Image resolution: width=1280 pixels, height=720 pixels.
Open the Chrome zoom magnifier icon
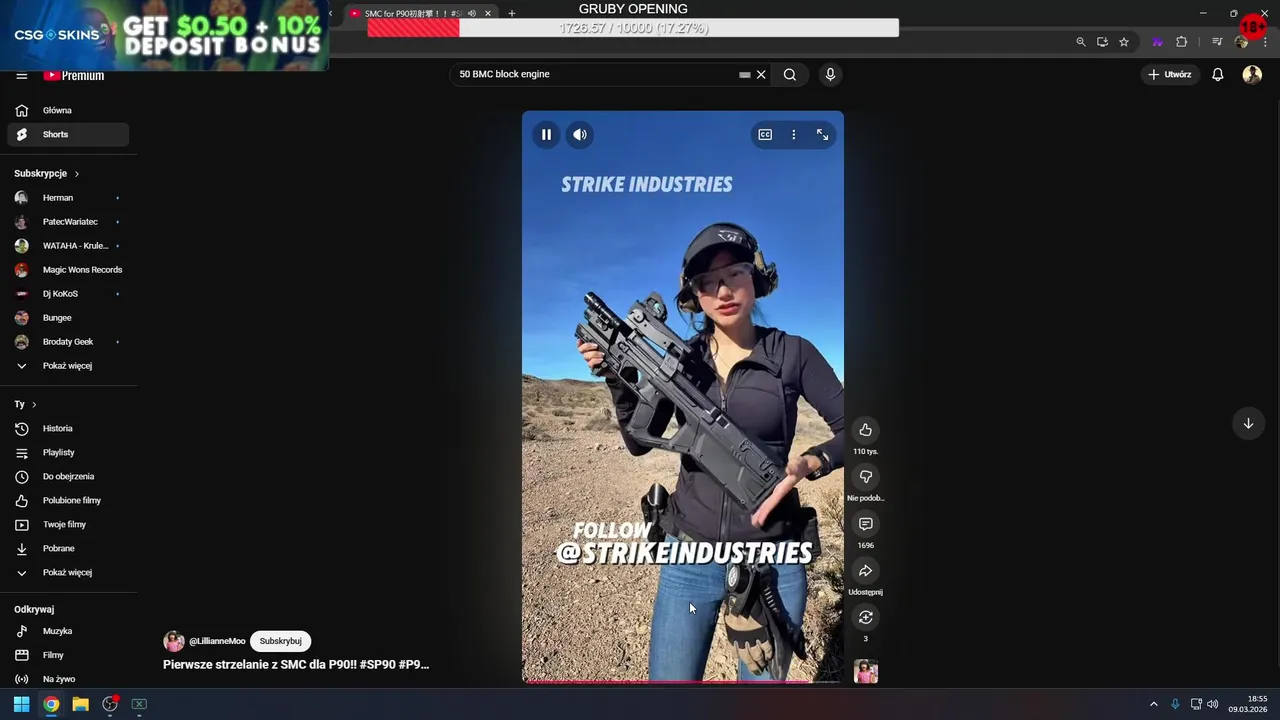[x=1081, y=42]
